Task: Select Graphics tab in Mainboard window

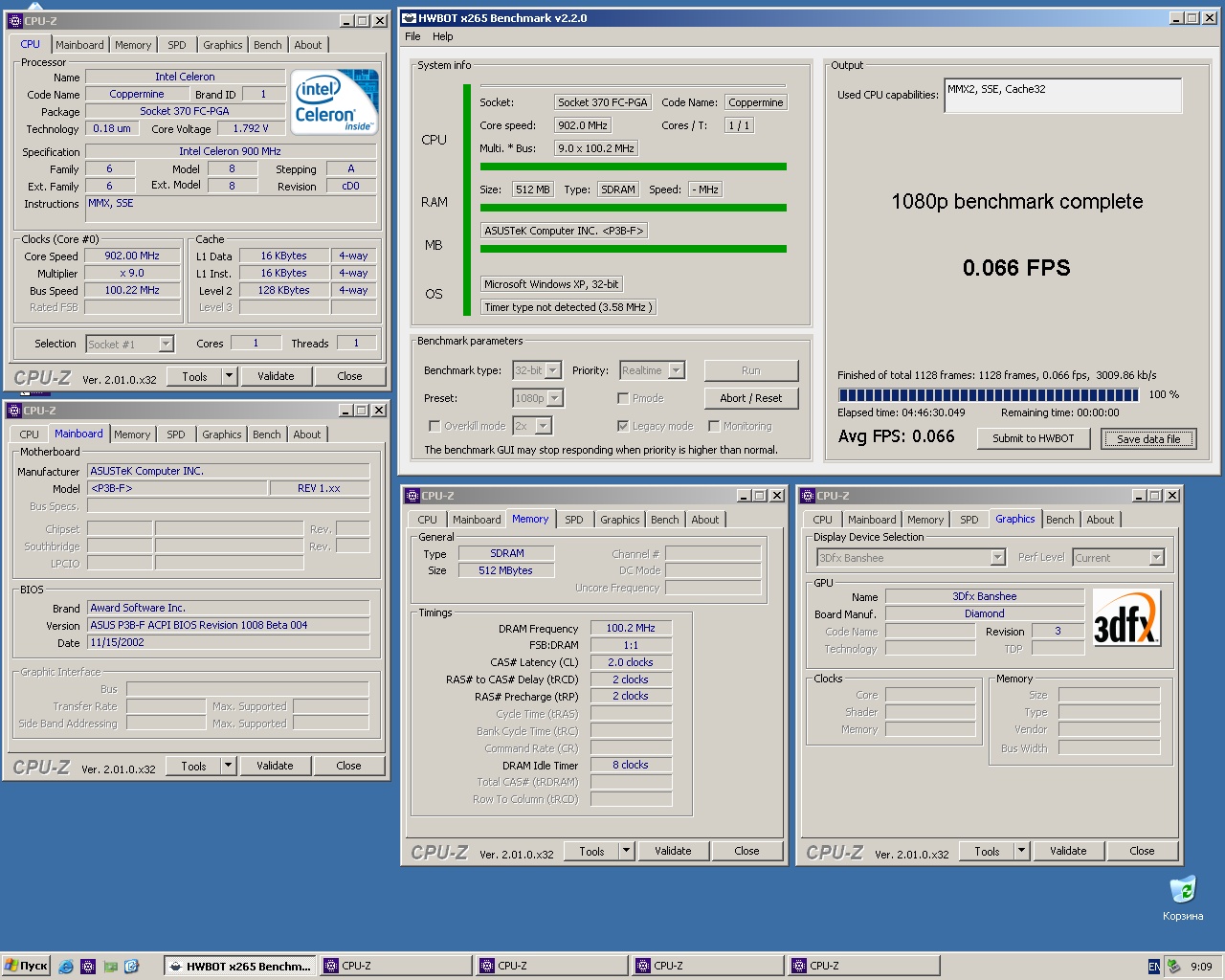Action: pyautogui.click(x=222, y=434)
